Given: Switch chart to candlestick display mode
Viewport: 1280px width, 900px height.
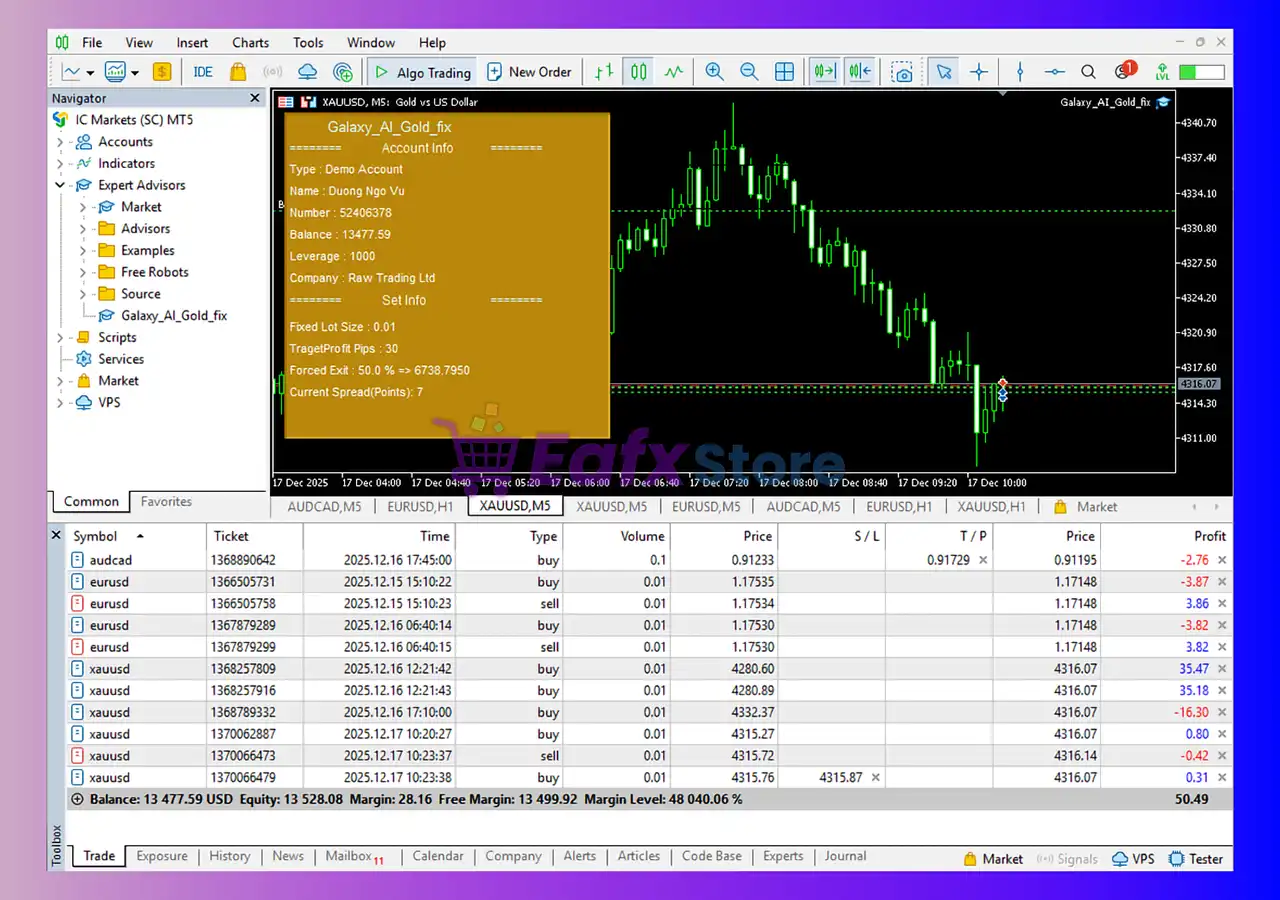Looking at the screenshot, I should tap(639, 72).
